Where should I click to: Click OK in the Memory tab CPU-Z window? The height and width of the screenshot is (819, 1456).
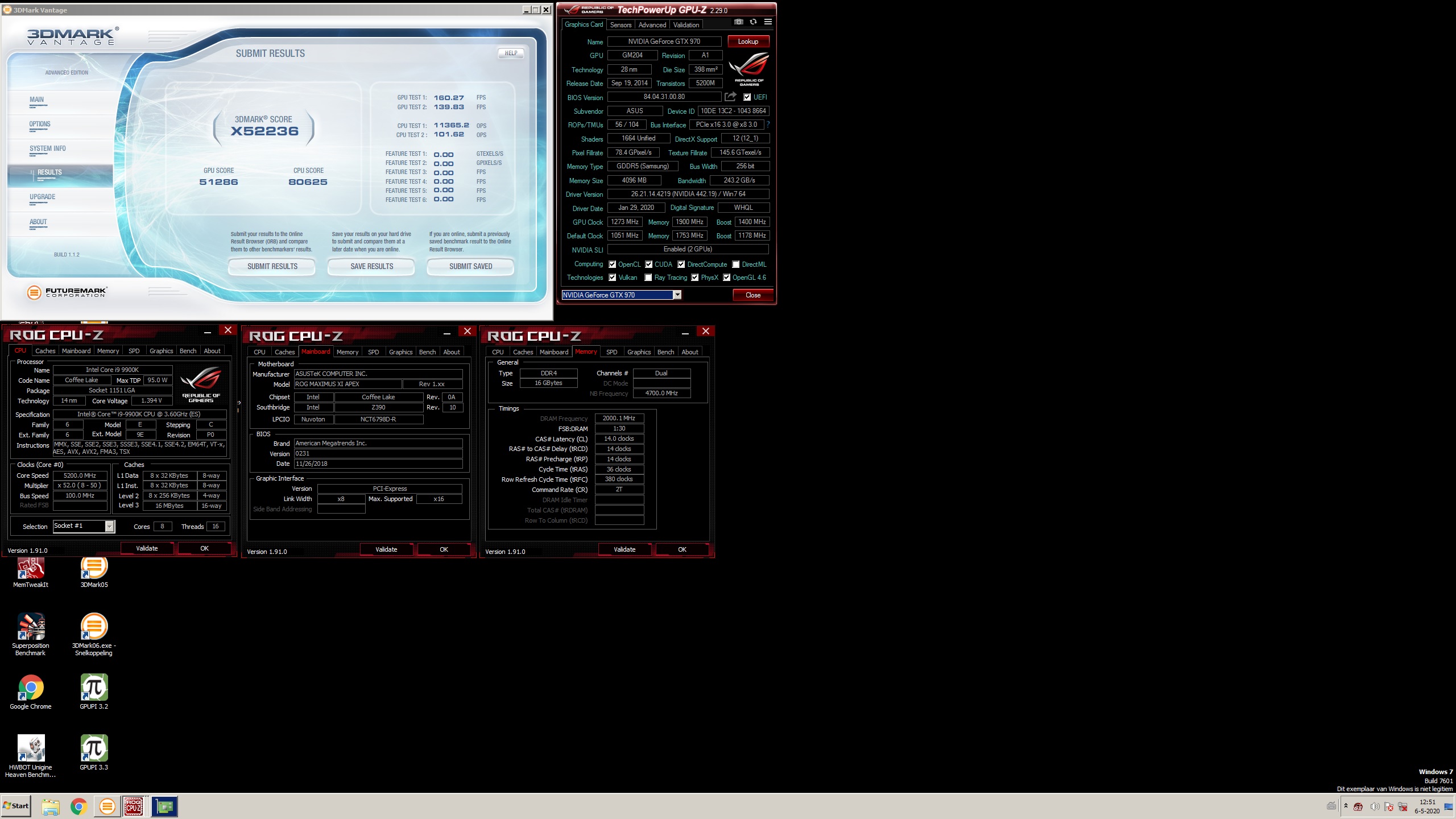[682, 549]
